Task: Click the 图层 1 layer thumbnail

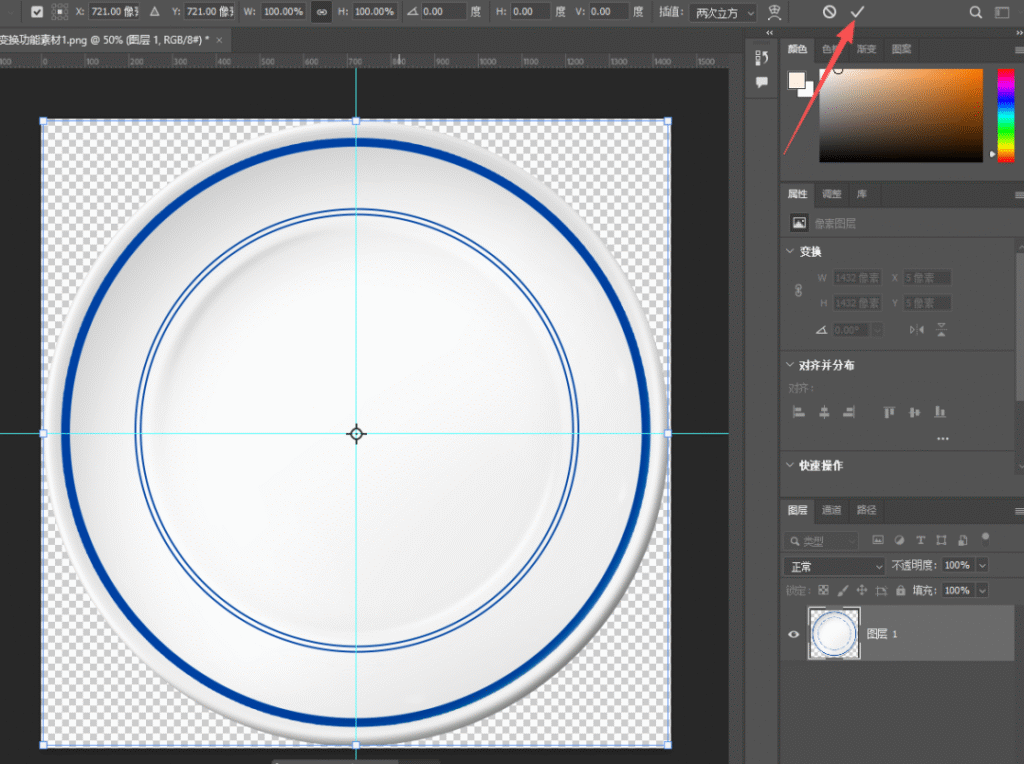Action: point(834,633)
